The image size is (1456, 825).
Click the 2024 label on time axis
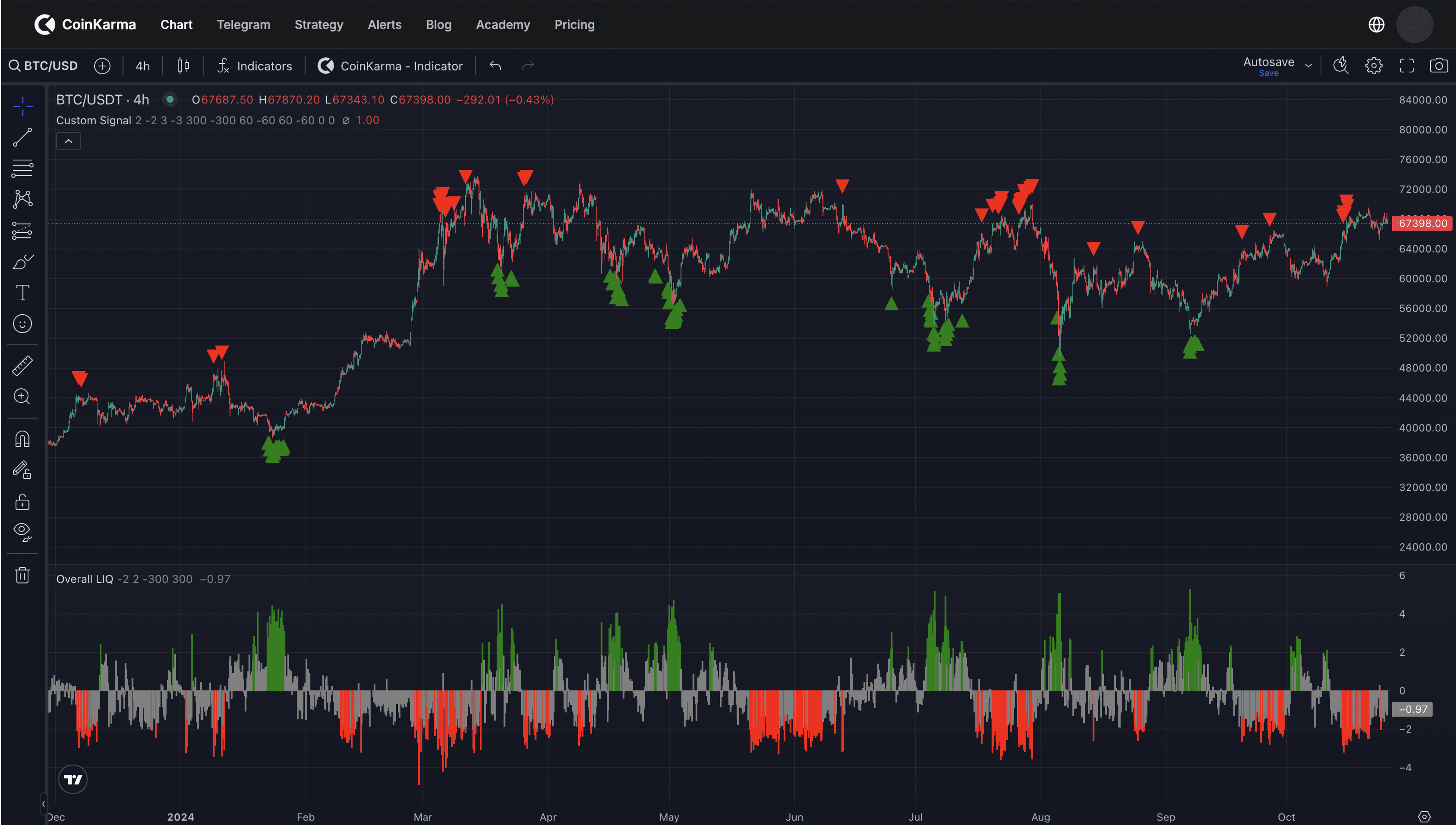pyautogui.click(x=180, y=817)
